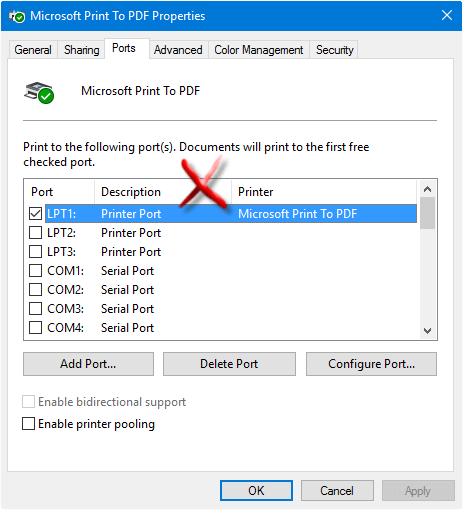
Task: Open the Security tab
Action: coord(334,50)
